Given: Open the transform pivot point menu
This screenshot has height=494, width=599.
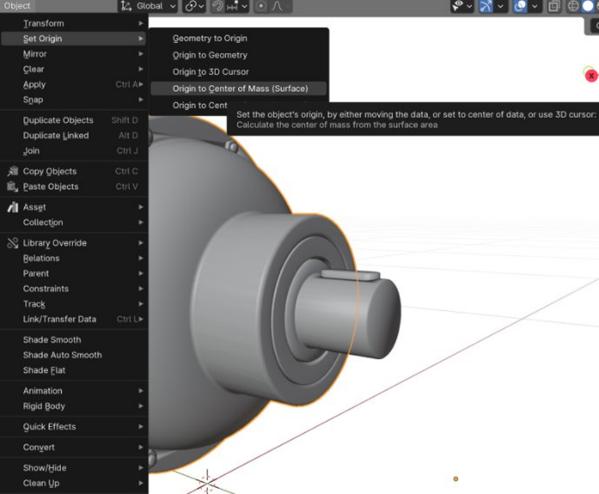Looking at the screenshot, I should coord(194,6).
